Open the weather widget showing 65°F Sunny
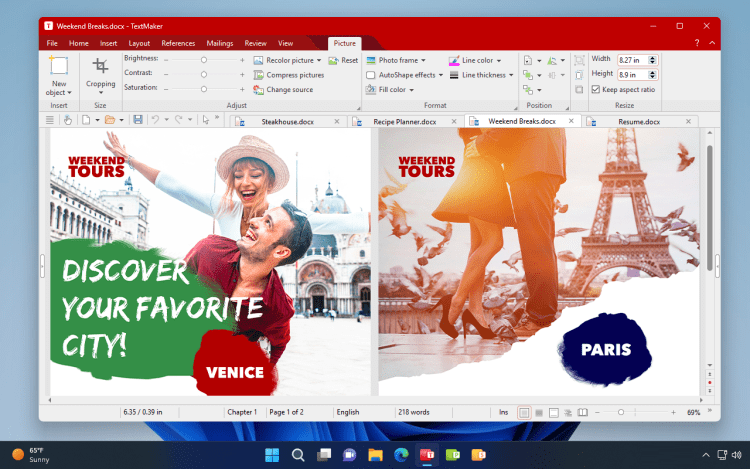Viewport: 750px width, 469px height. (31, 455)
